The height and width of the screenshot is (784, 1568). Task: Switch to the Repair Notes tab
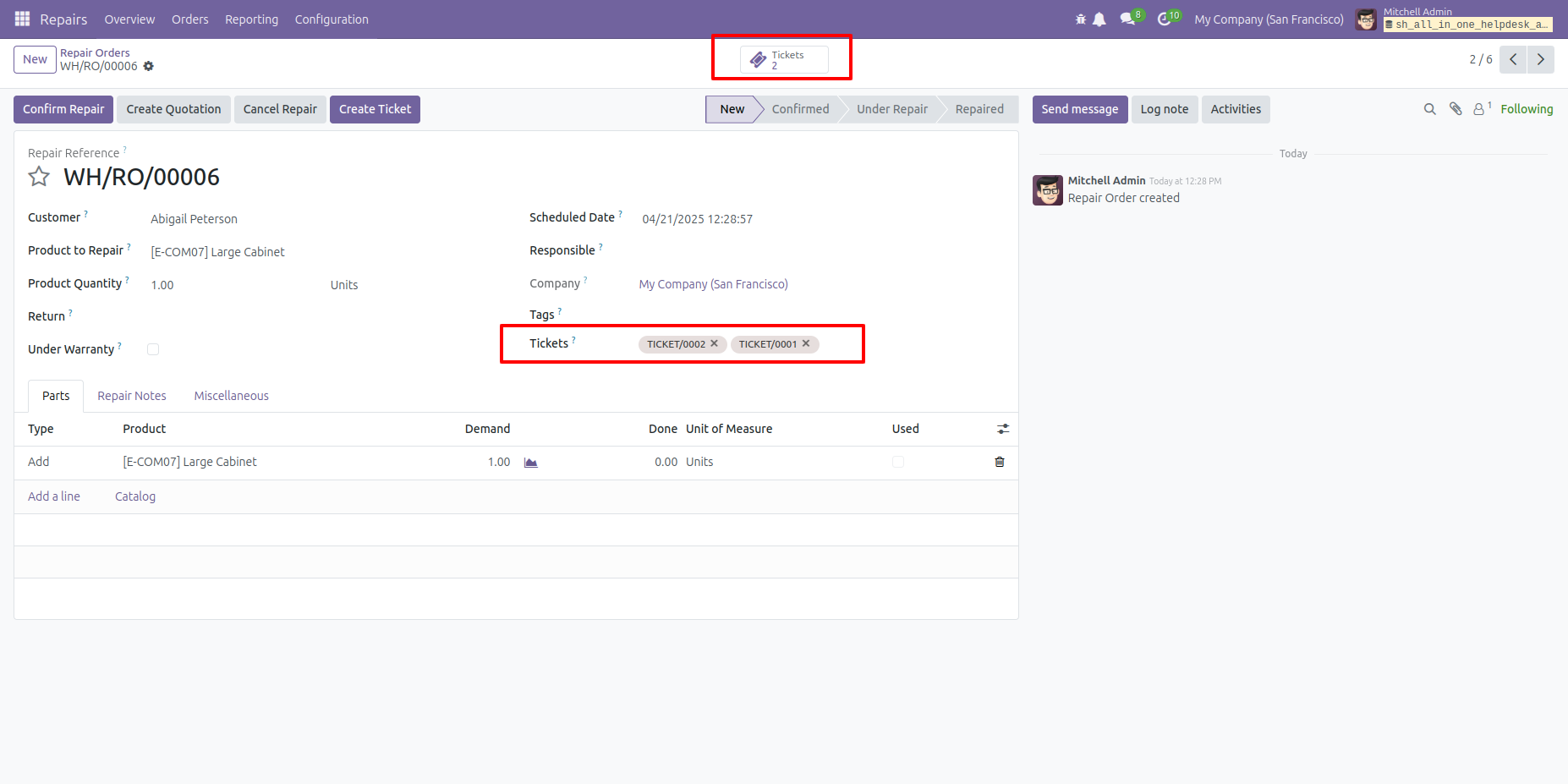tap(132, 396)
